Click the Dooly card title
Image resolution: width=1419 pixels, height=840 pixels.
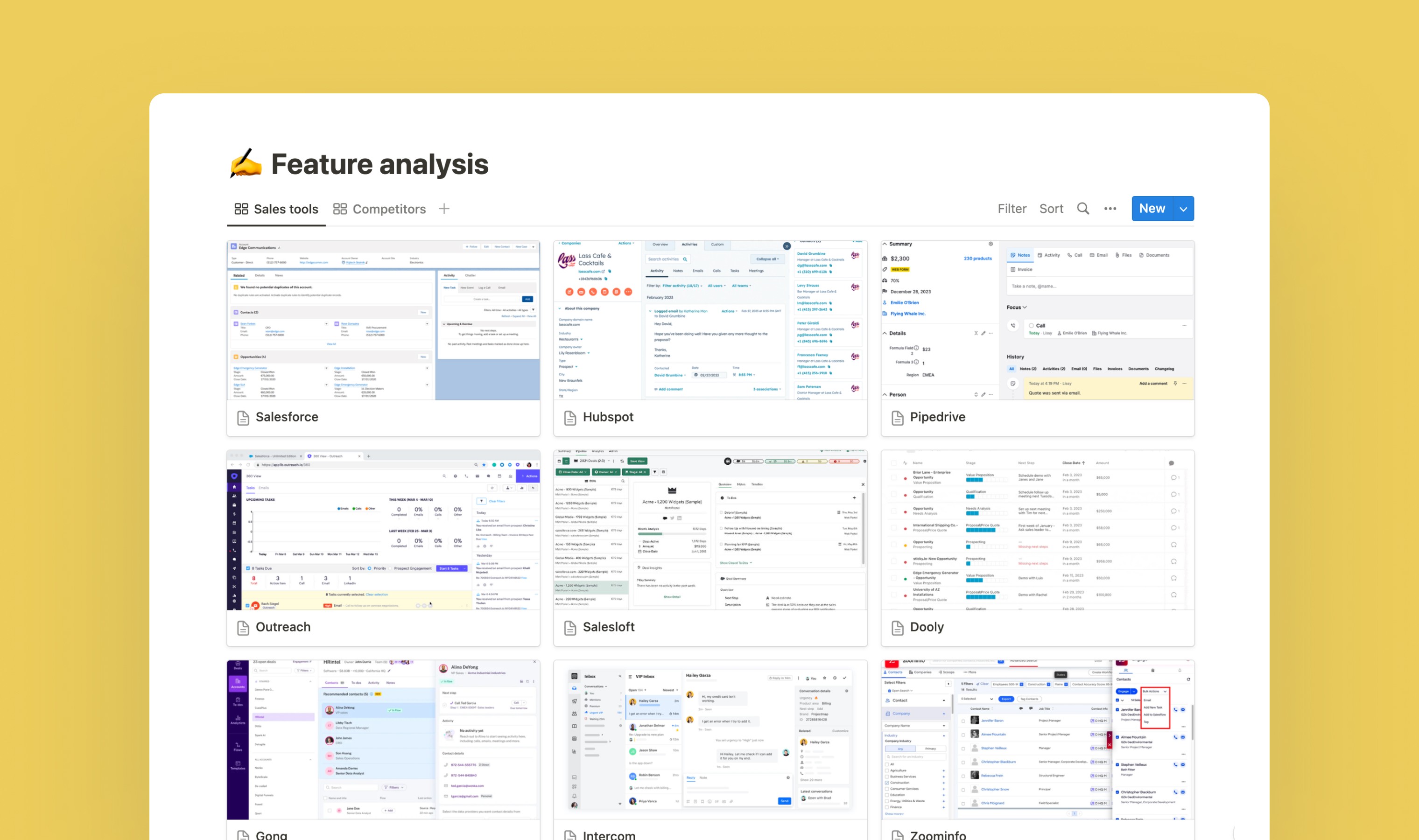927,627
